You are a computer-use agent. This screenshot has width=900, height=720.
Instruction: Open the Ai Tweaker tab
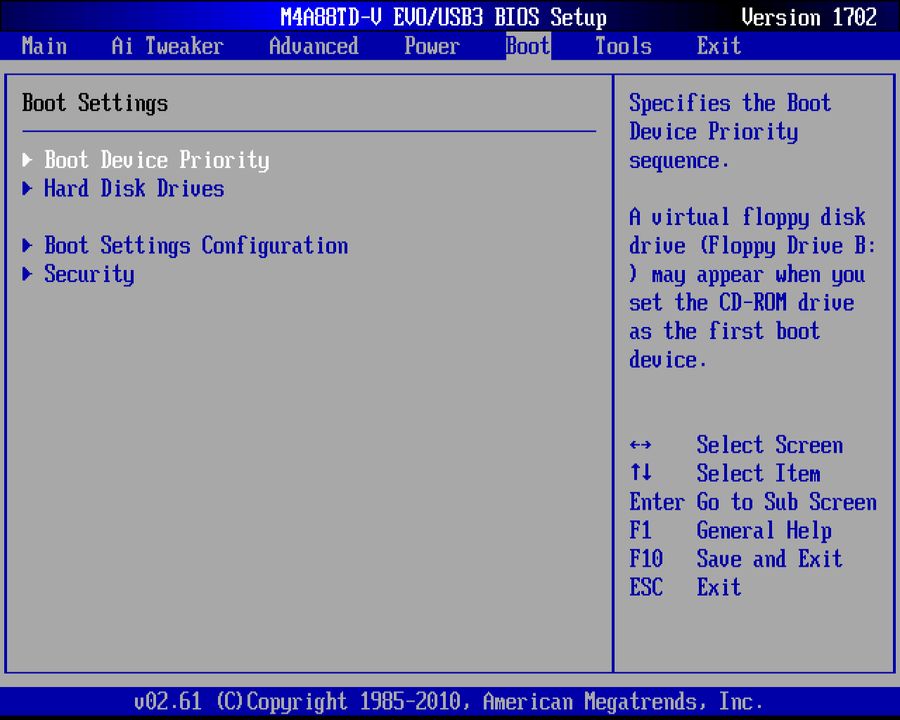click(166, 46)
